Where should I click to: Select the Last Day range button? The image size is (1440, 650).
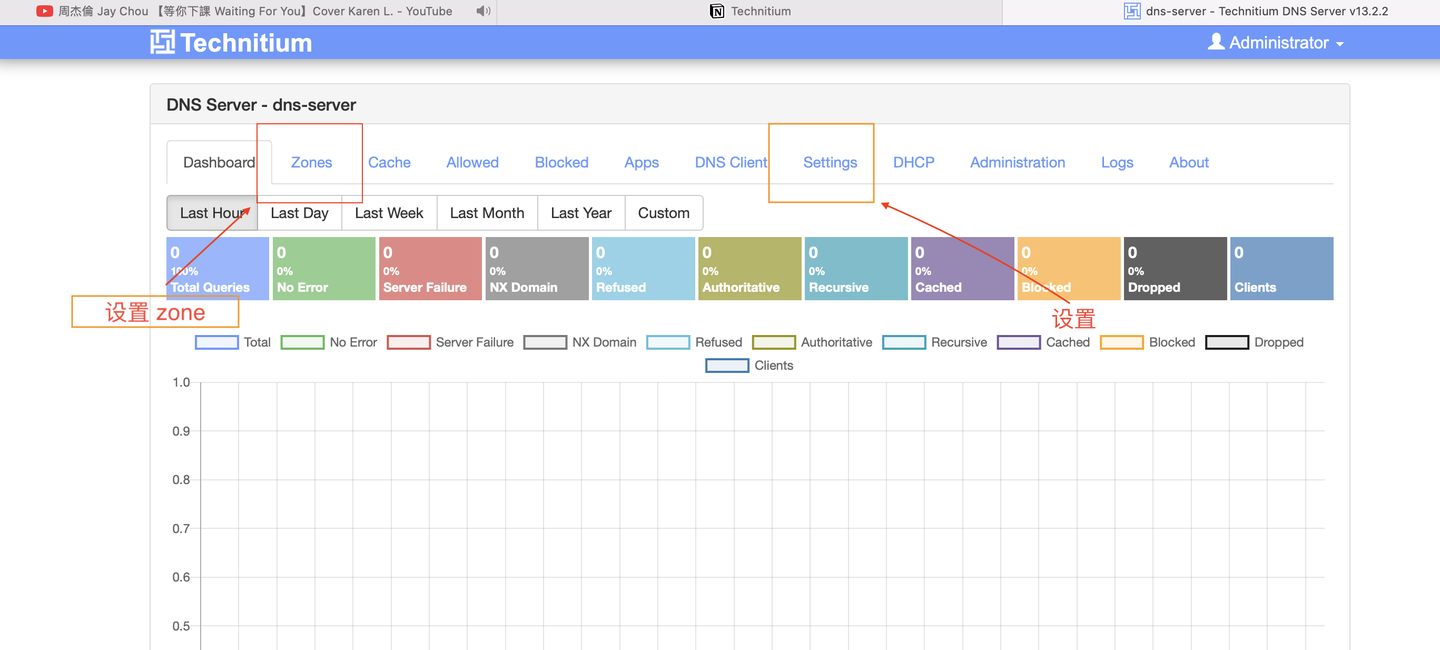point(299,213)
